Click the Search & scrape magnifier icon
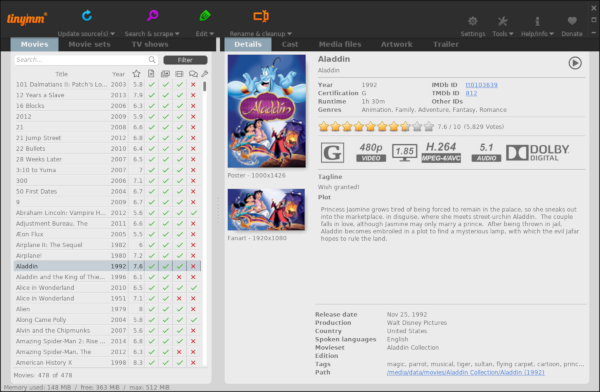 point(152,16)
